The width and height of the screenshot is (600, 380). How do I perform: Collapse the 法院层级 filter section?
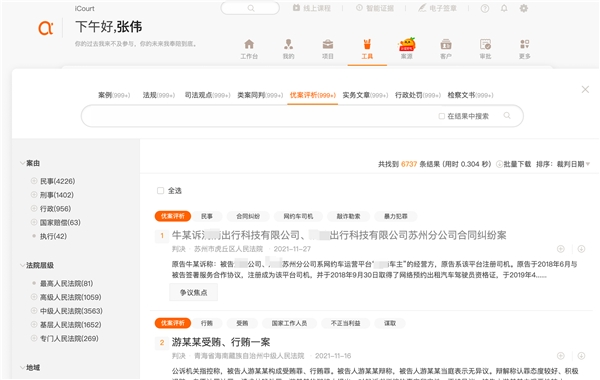coord(22,265)
